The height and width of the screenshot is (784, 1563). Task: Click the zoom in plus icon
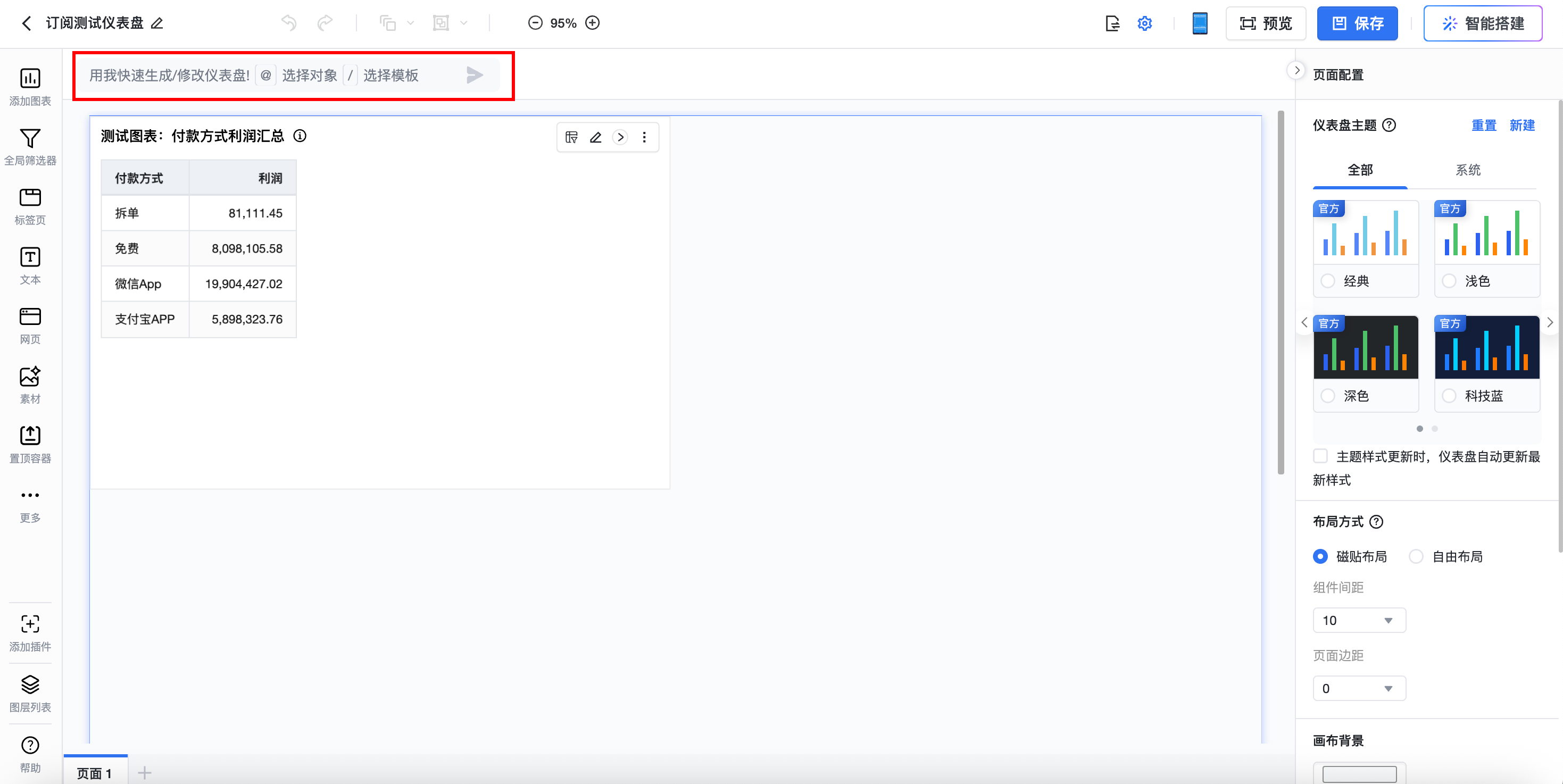592,23
